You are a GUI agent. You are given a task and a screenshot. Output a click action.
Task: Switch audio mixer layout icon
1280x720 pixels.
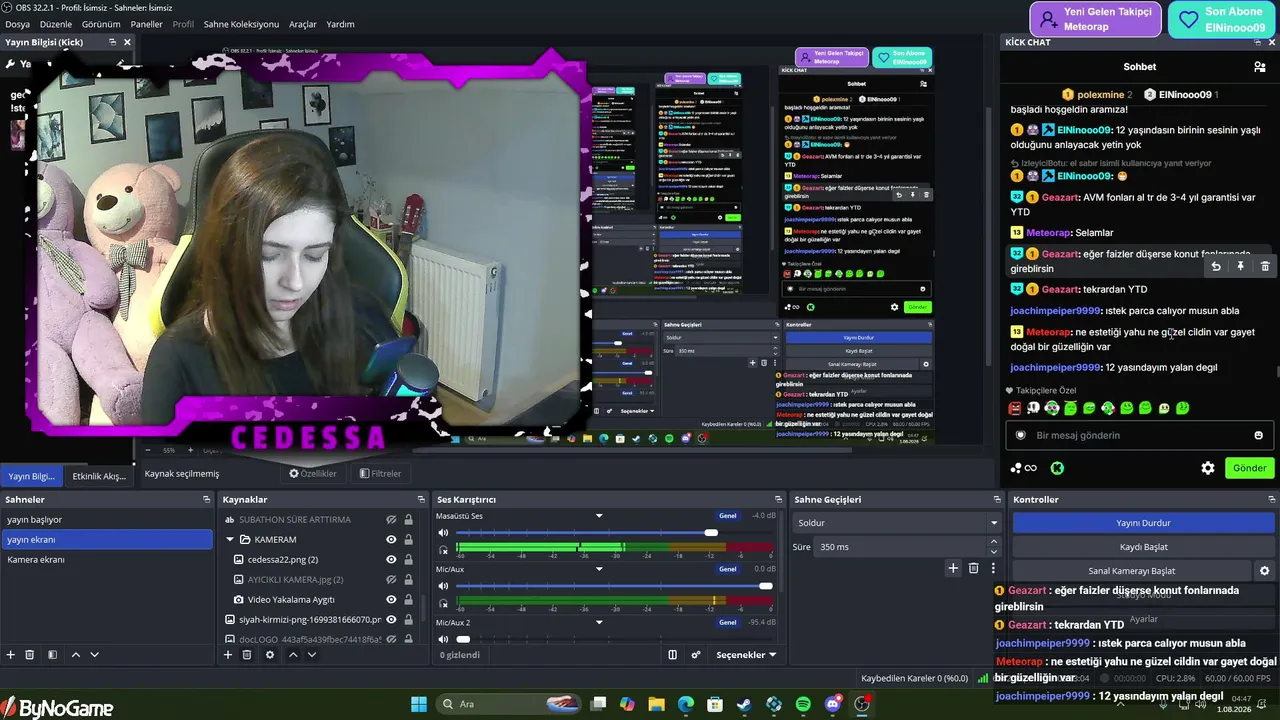673,655
